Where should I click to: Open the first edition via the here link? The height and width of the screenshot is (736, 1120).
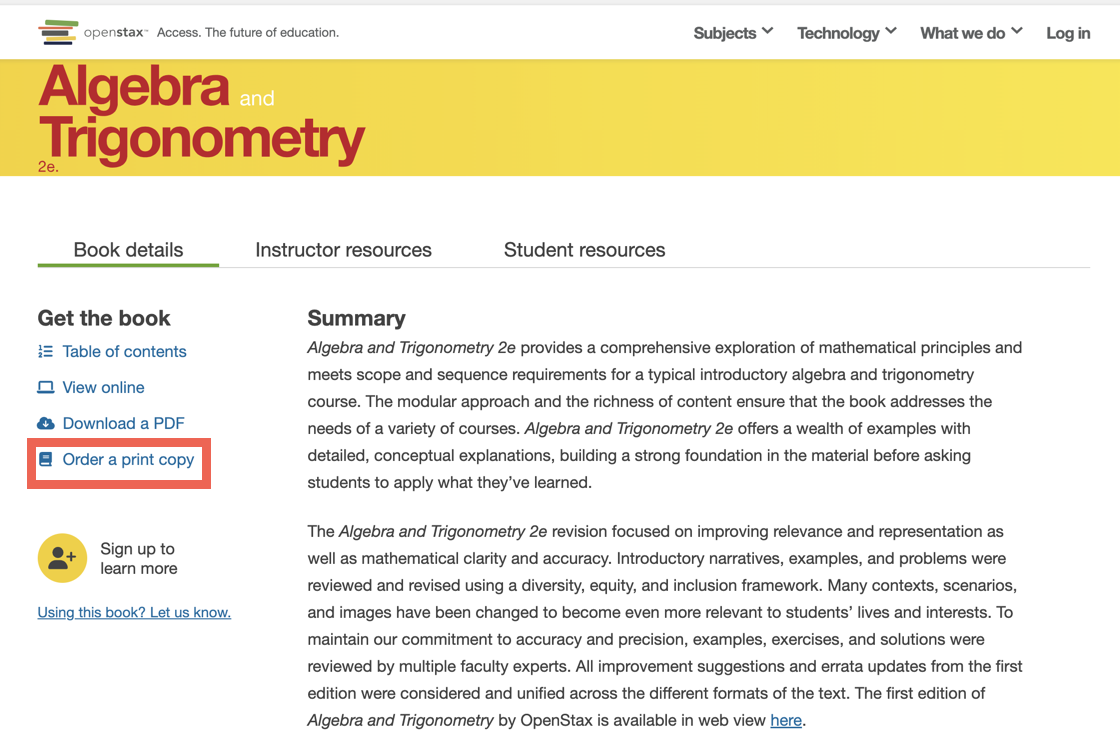786,720
